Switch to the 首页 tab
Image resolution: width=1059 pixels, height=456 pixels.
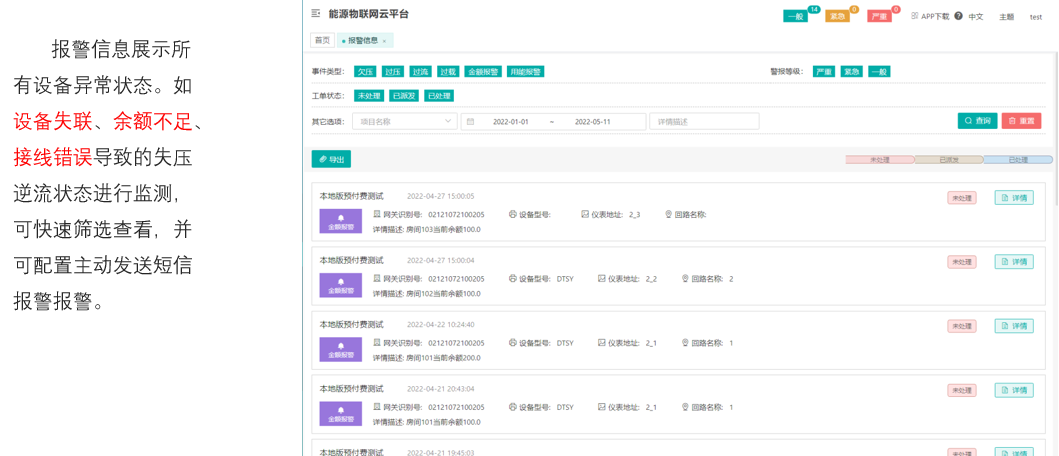point(321,41)
